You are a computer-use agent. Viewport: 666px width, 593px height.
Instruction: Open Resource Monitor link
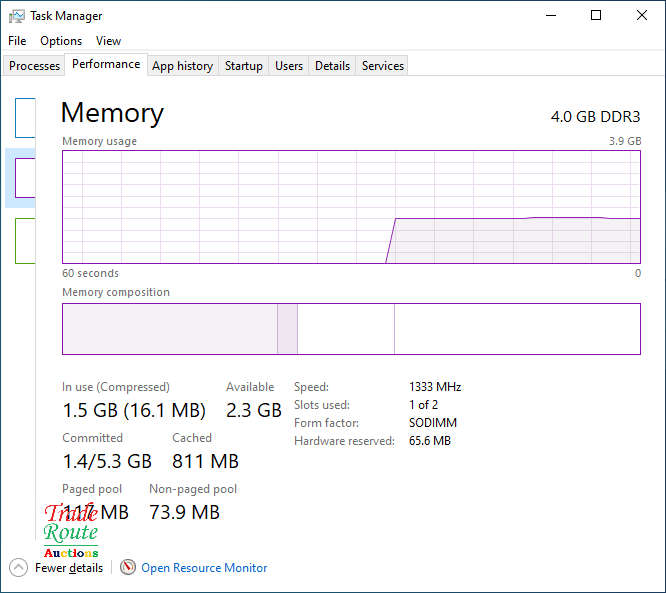pos(203,568)
